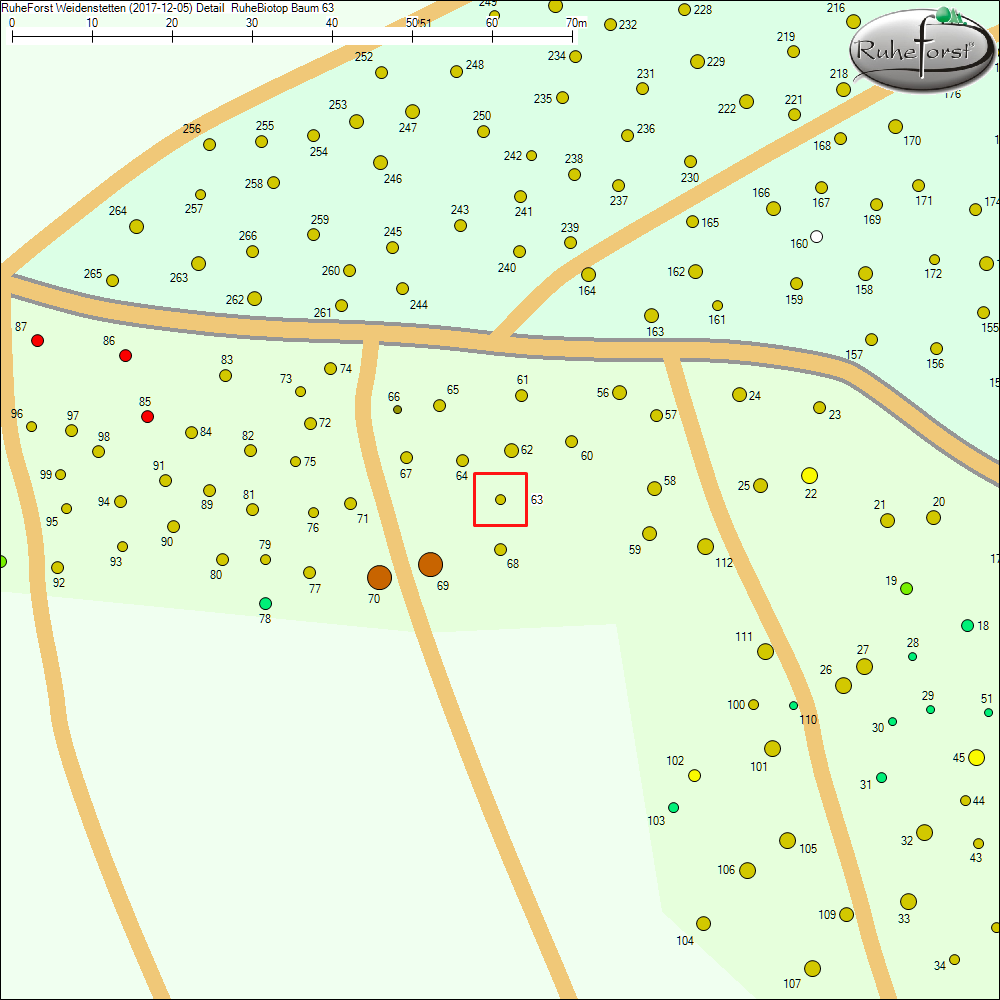
Task: Click the red tree marker 86
Action: tap(125, 355)
